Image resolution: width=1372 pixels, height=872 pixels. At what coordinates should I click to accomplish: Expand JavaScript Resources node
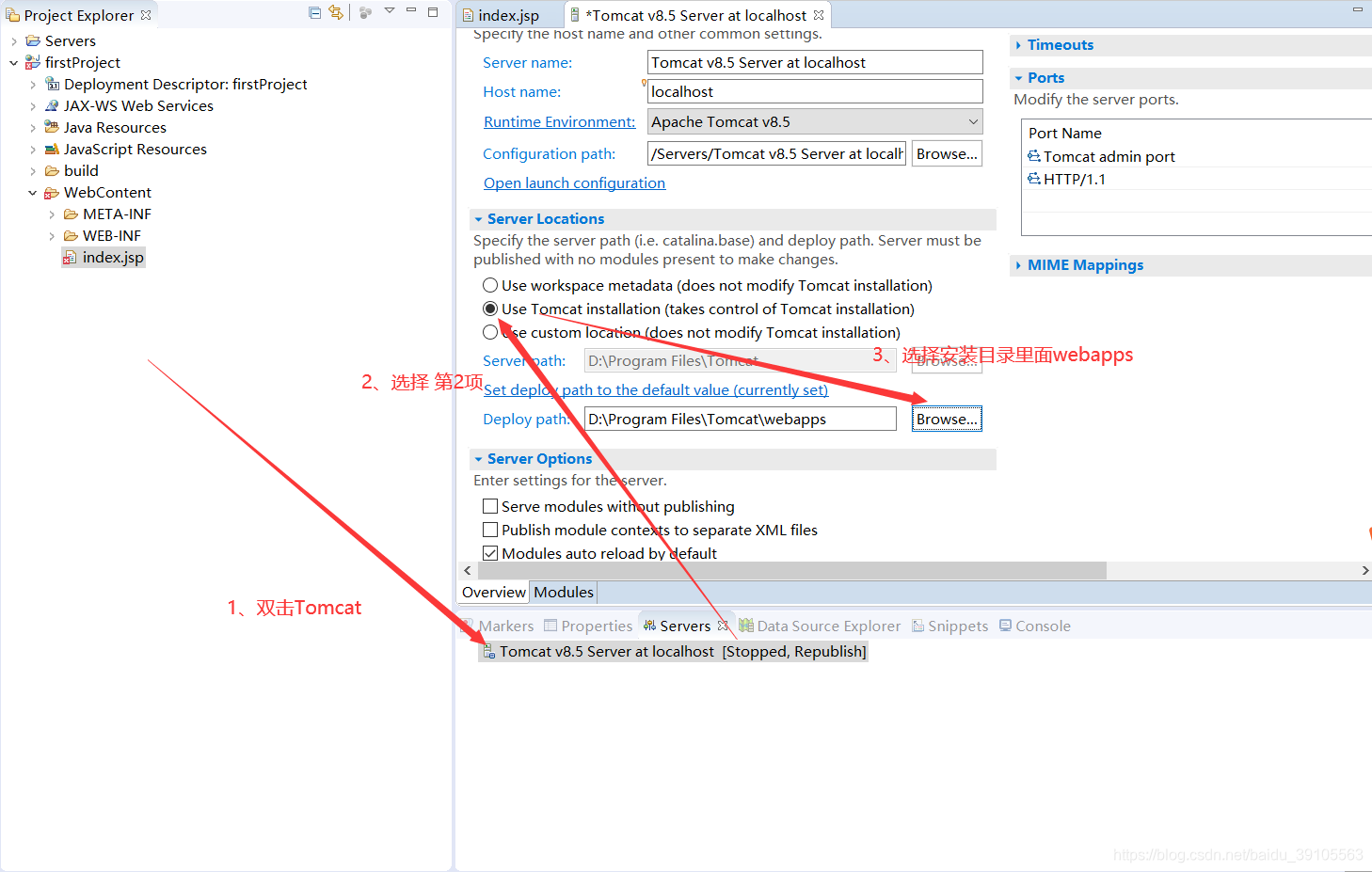pyautogui.click(x=33, y=150)
